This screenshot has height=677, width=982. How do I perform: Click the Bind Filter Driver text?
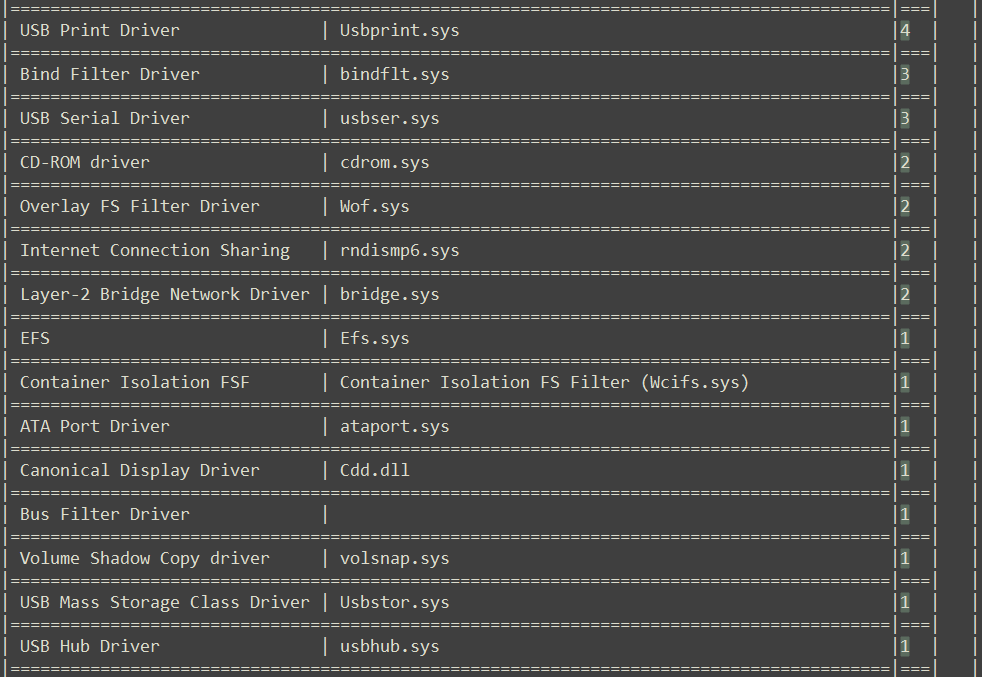pos(110,74)
